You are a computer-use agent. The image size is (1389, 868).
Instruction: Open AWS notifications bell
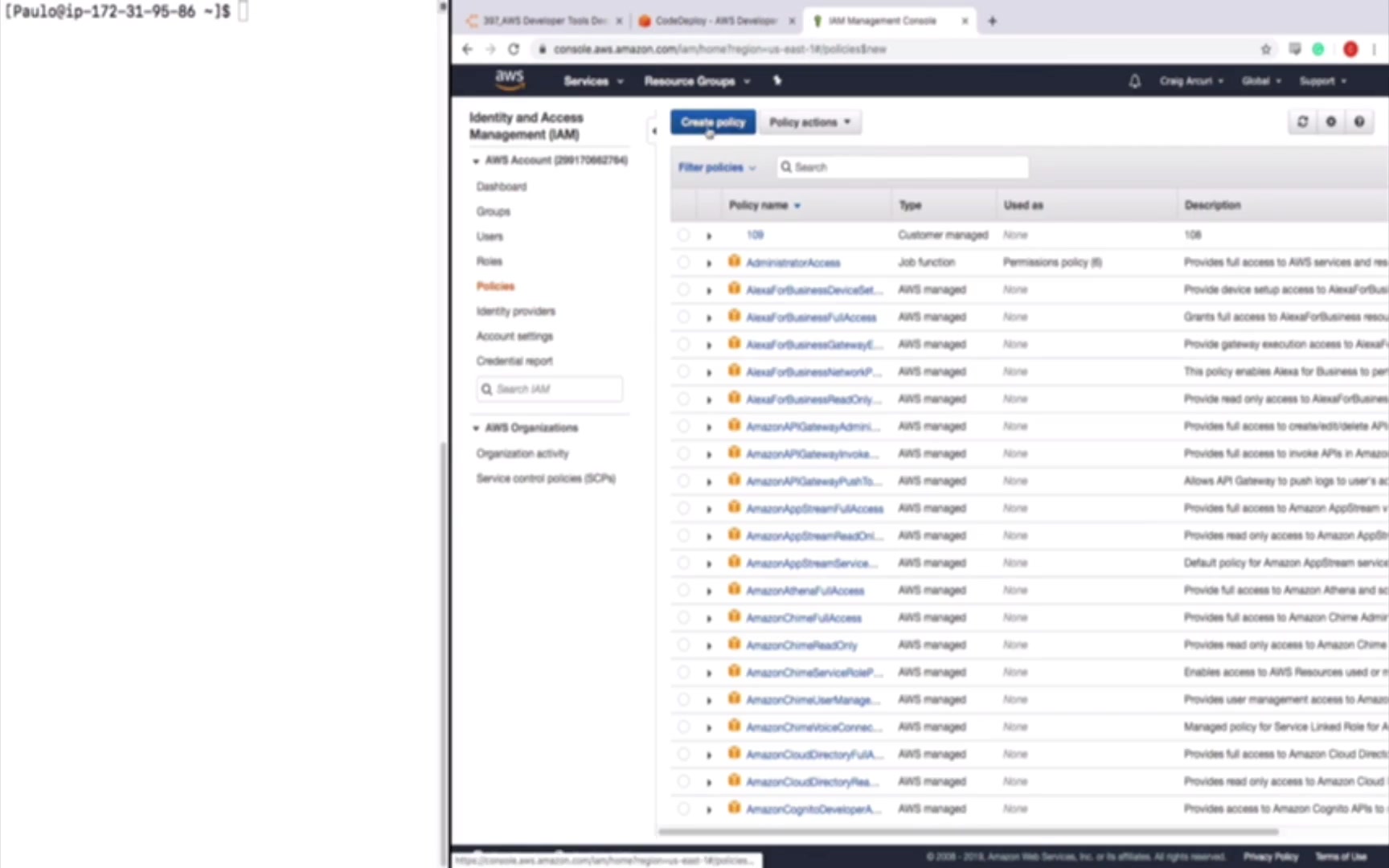[1134, 80]
